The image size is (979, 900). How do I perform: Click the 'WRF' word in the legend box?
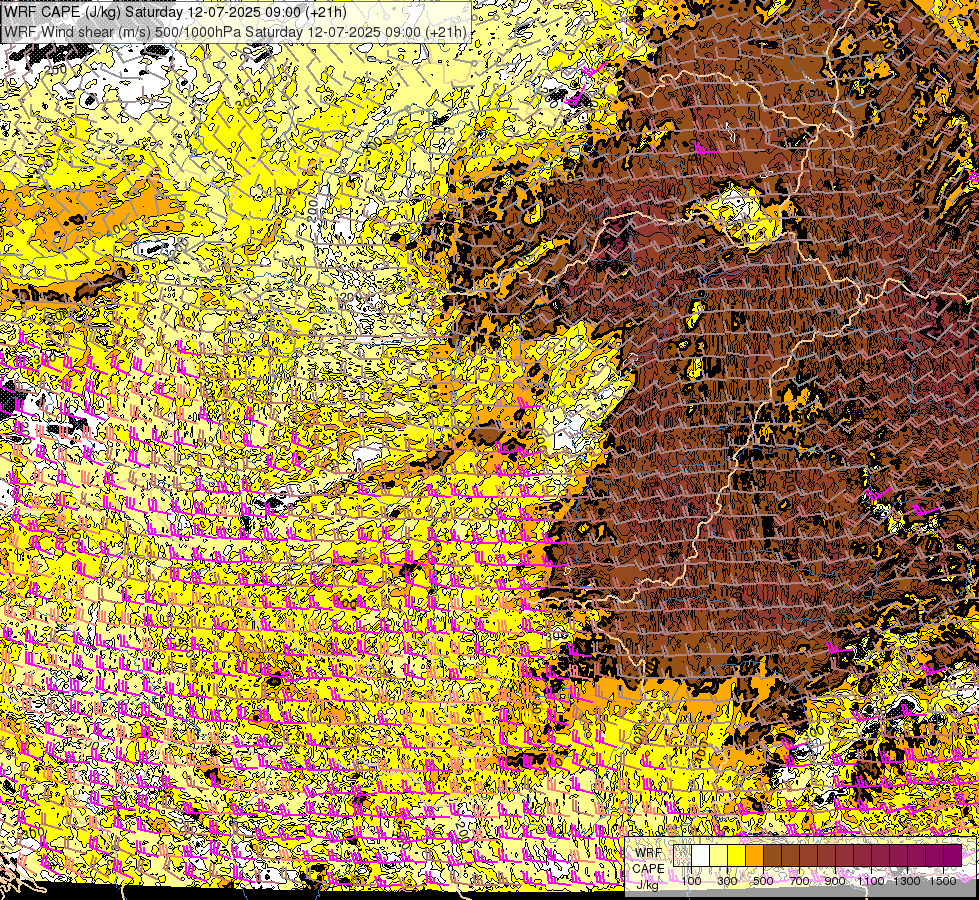649,853
